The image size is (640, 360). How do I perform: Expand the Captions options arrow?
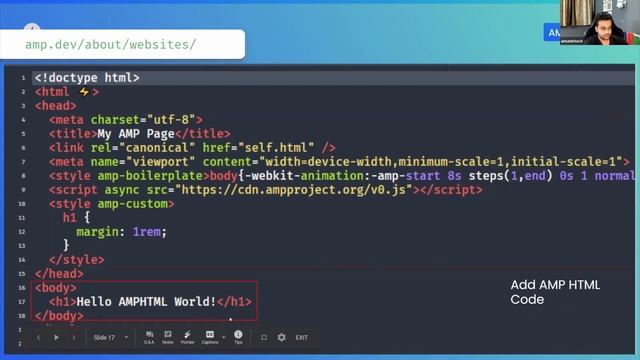(x=224, y=337)
